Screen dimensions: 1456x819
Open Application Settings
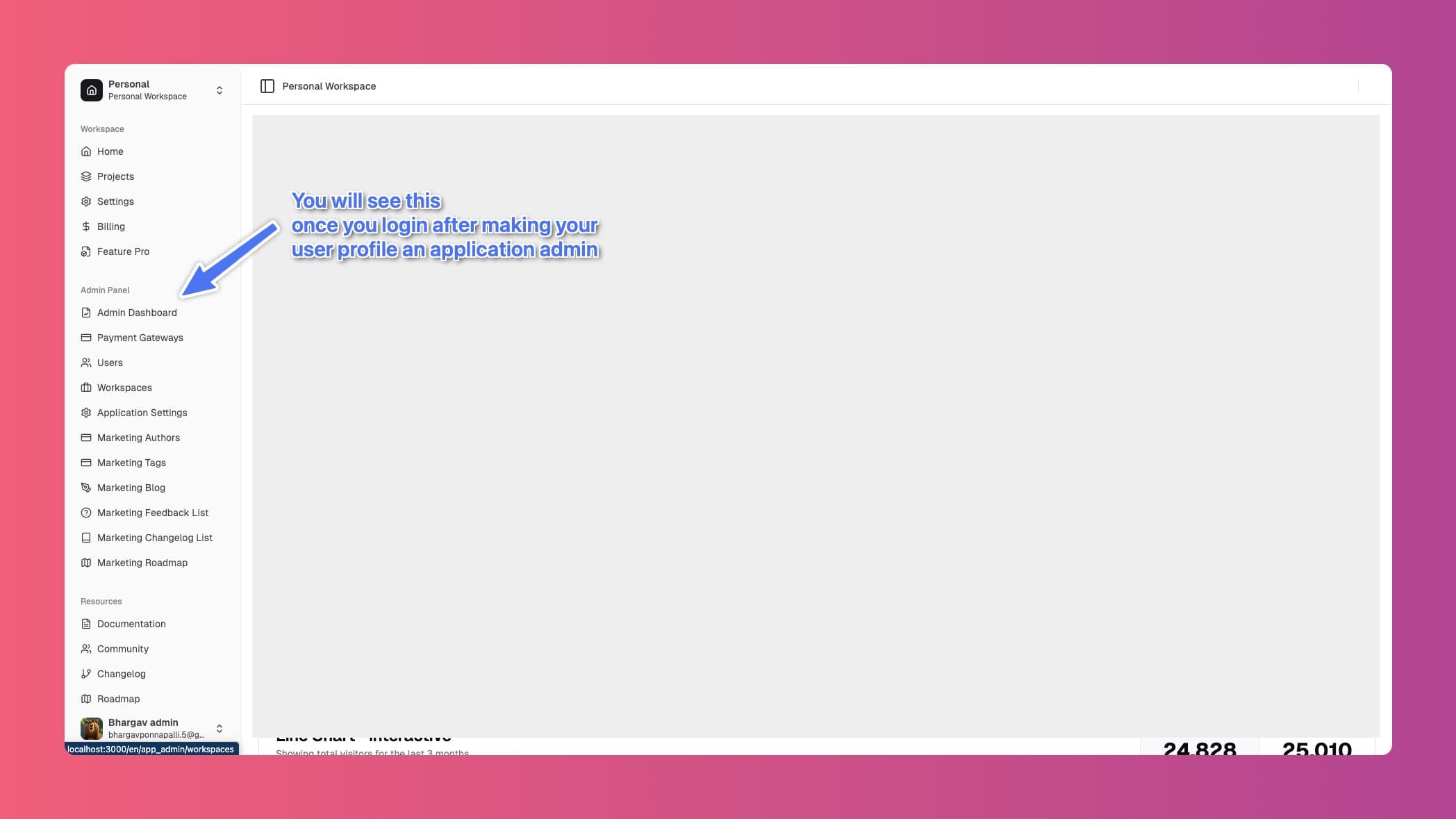pyautogui.click(x=142, y=412)
